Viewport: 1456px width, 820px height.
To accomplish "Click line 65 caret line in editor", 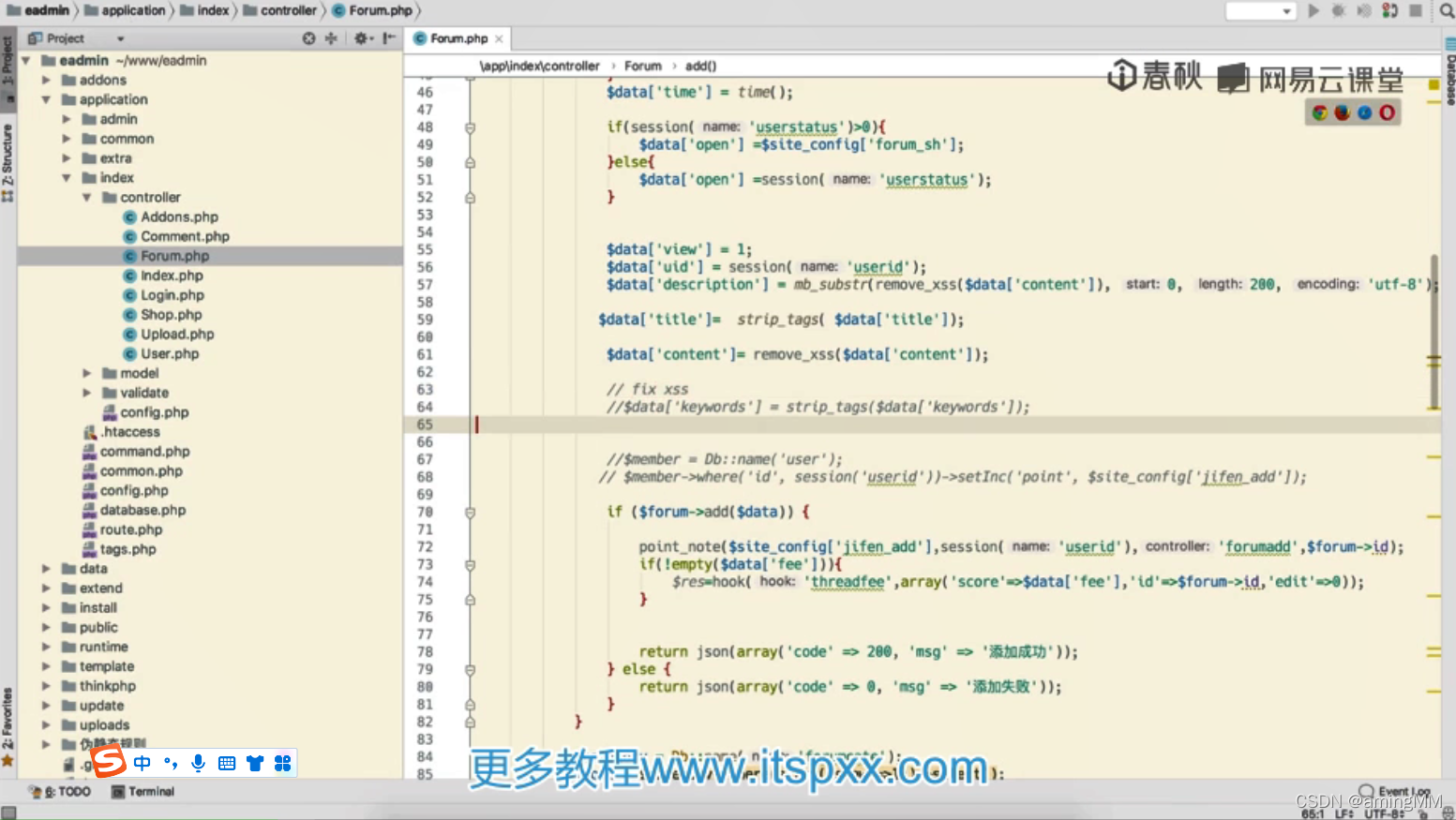I will pyautogui.click(x=923, y=425).
